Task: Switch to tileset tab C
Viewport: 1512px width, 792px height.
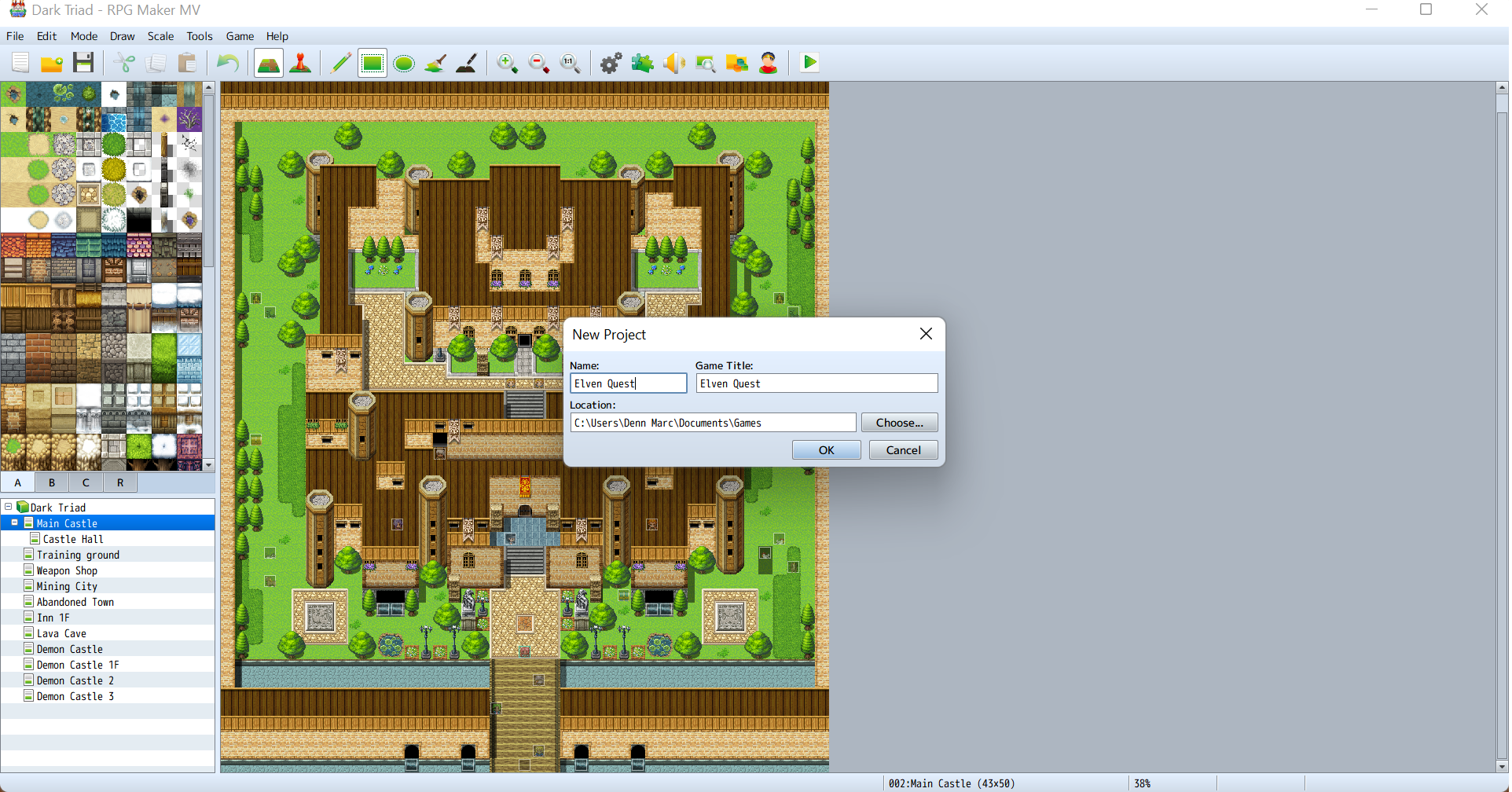Action: pos(86,482)
